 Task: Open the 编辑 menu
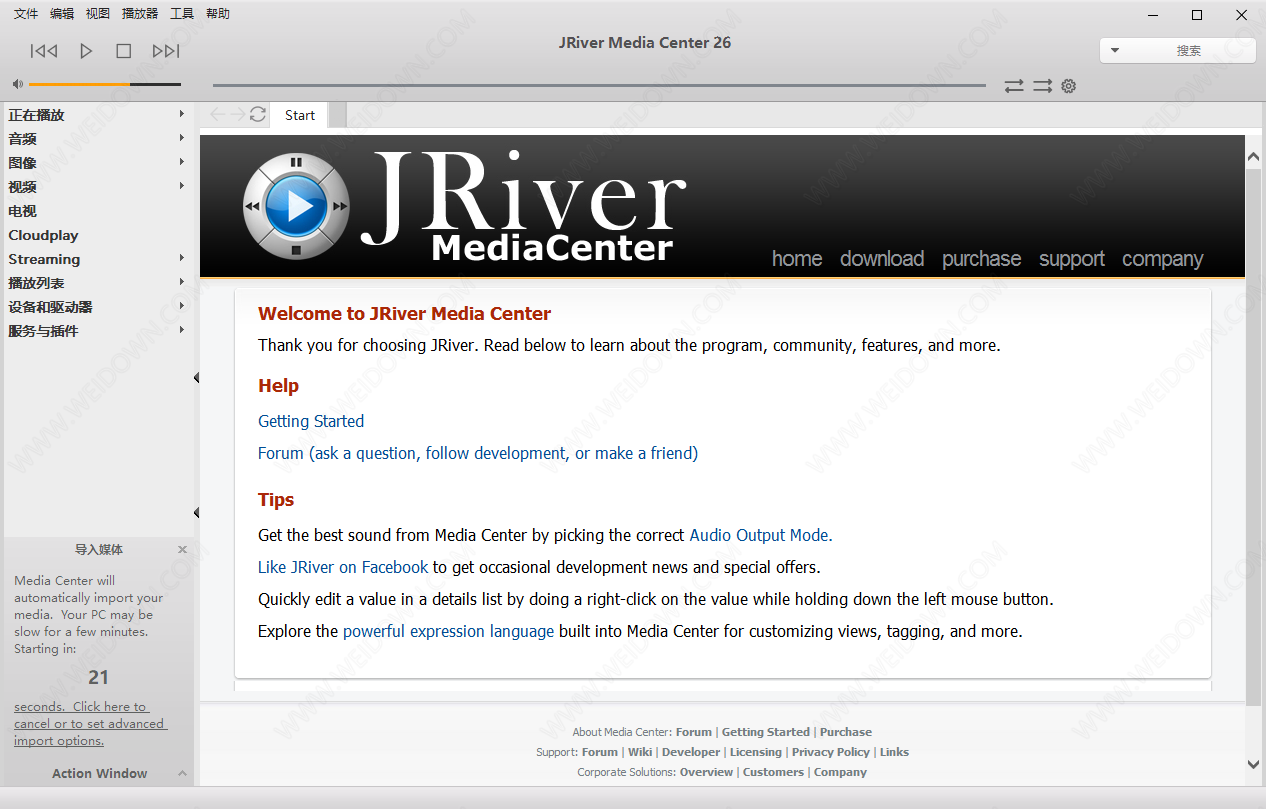62,14
